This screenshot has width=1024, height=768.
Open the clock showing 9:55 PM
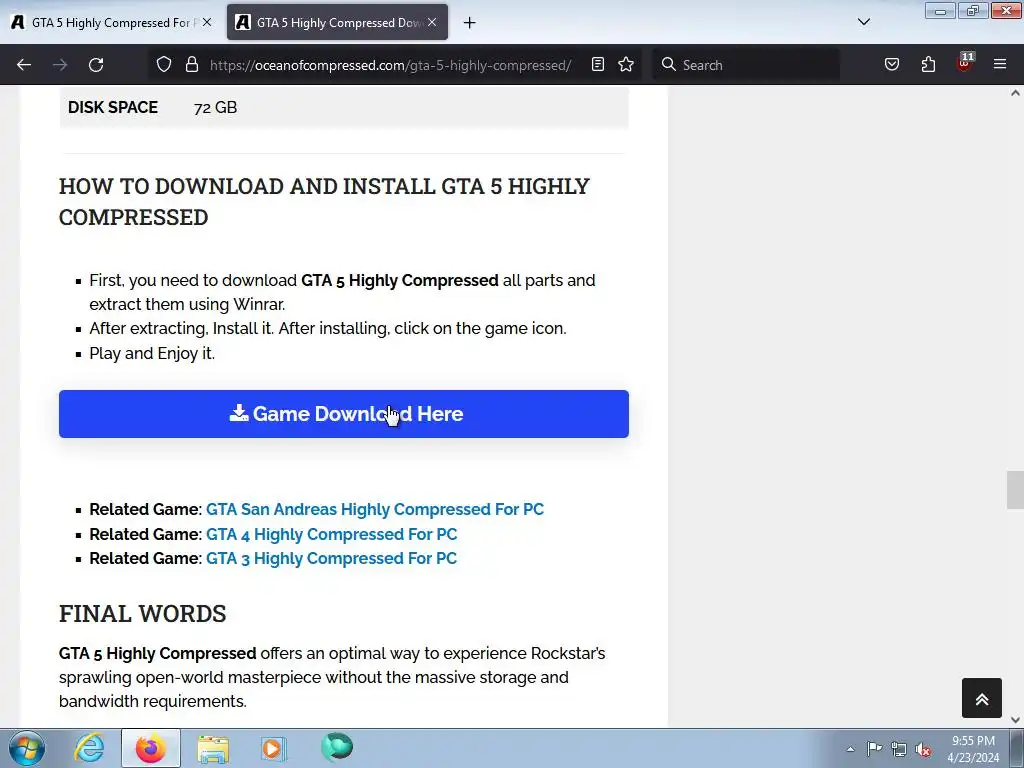(x=973, y=749)
